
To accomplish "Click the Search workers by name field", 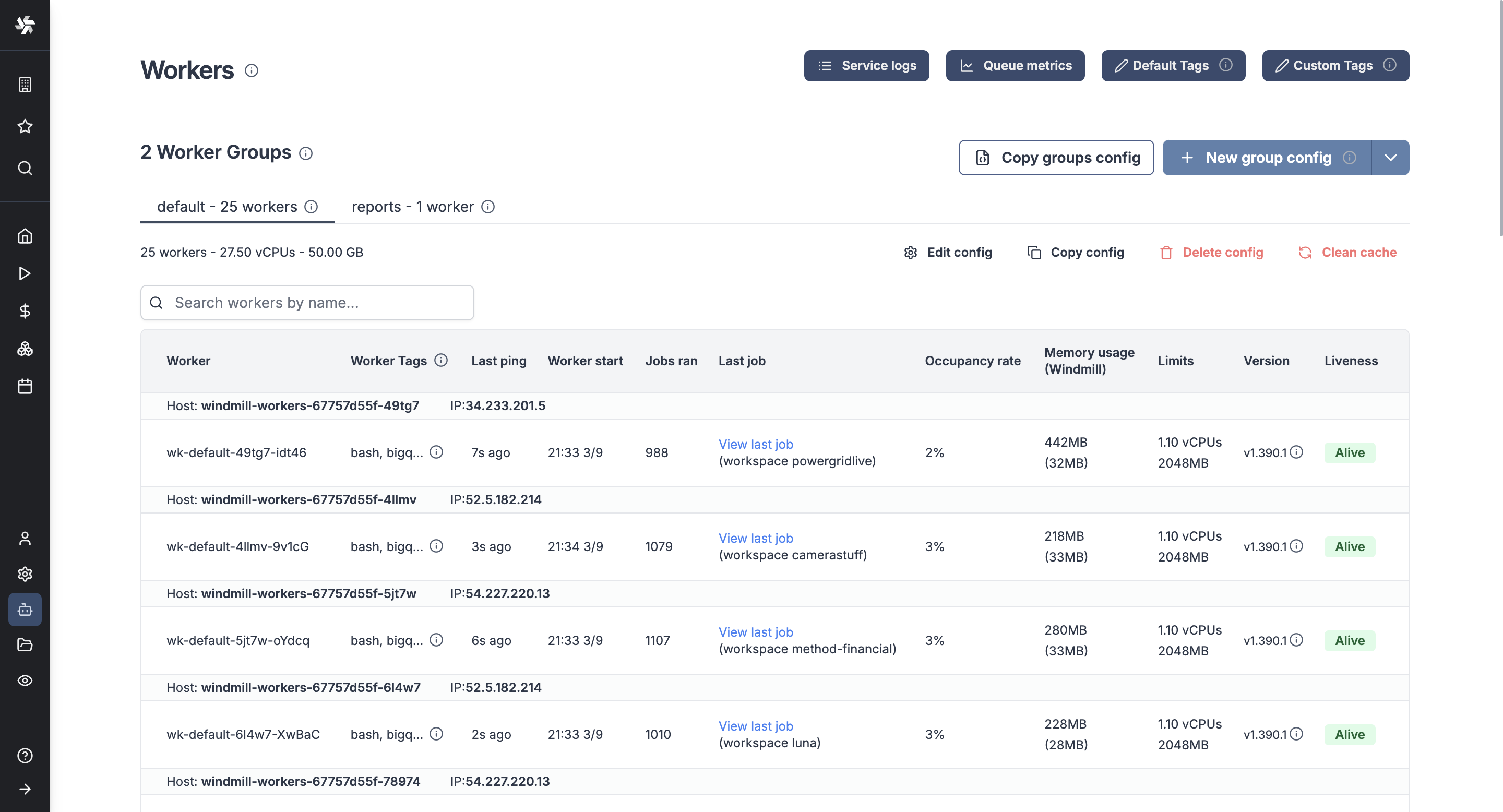I will click(307, 303).
